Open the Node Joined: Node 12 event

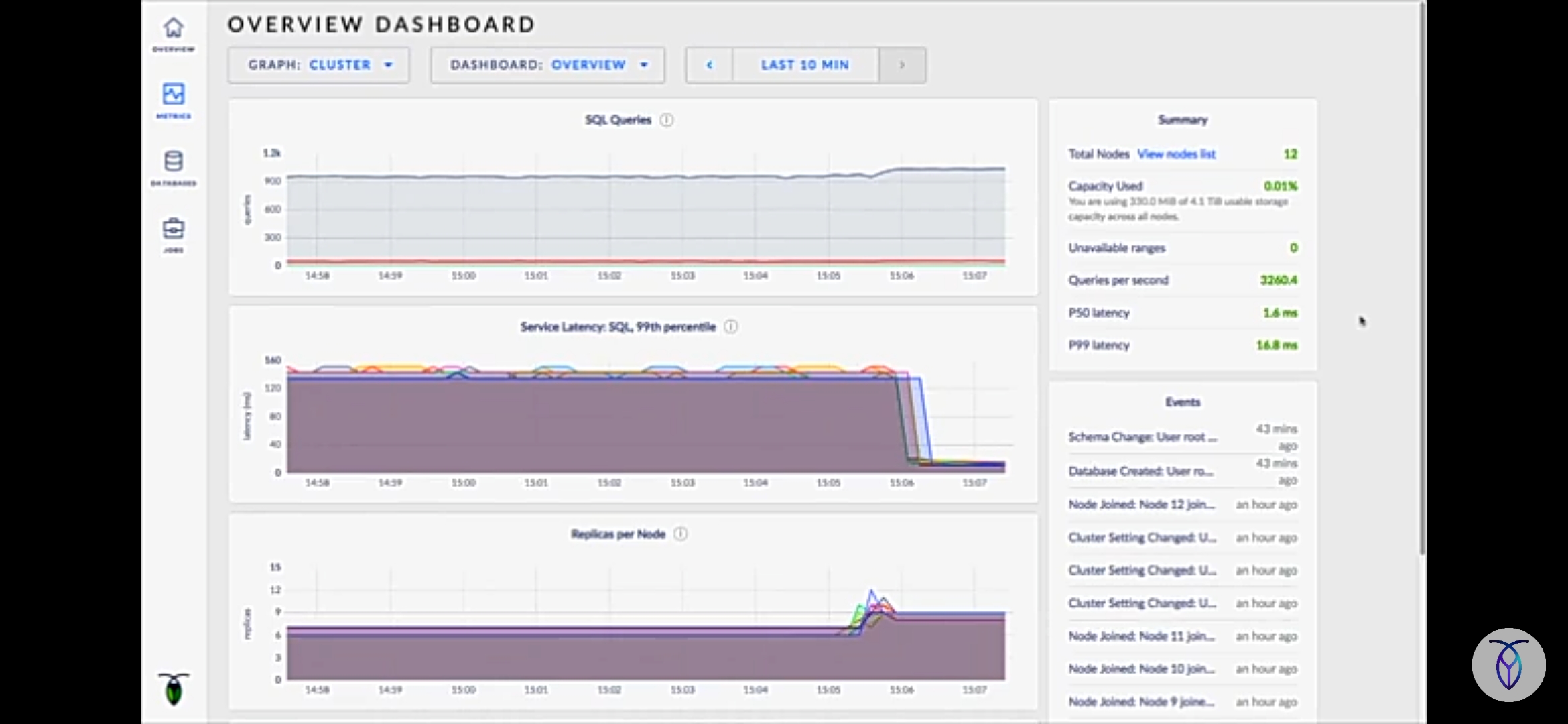1140,505
